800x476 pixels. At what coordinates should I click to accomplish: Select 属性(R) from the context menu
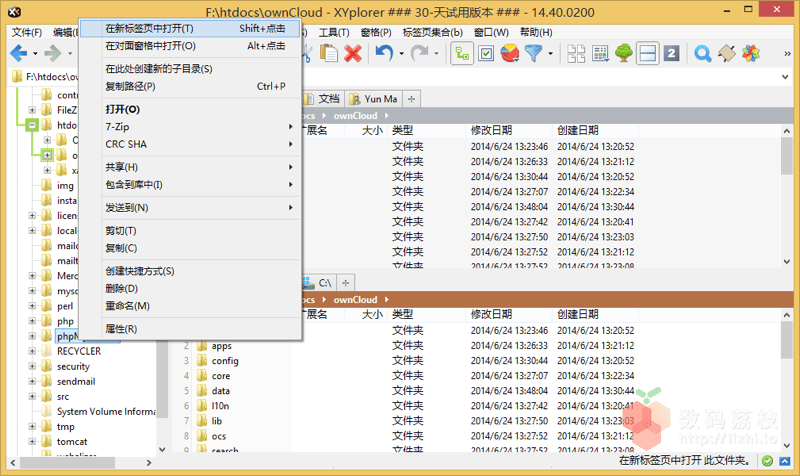pos(190,329)
